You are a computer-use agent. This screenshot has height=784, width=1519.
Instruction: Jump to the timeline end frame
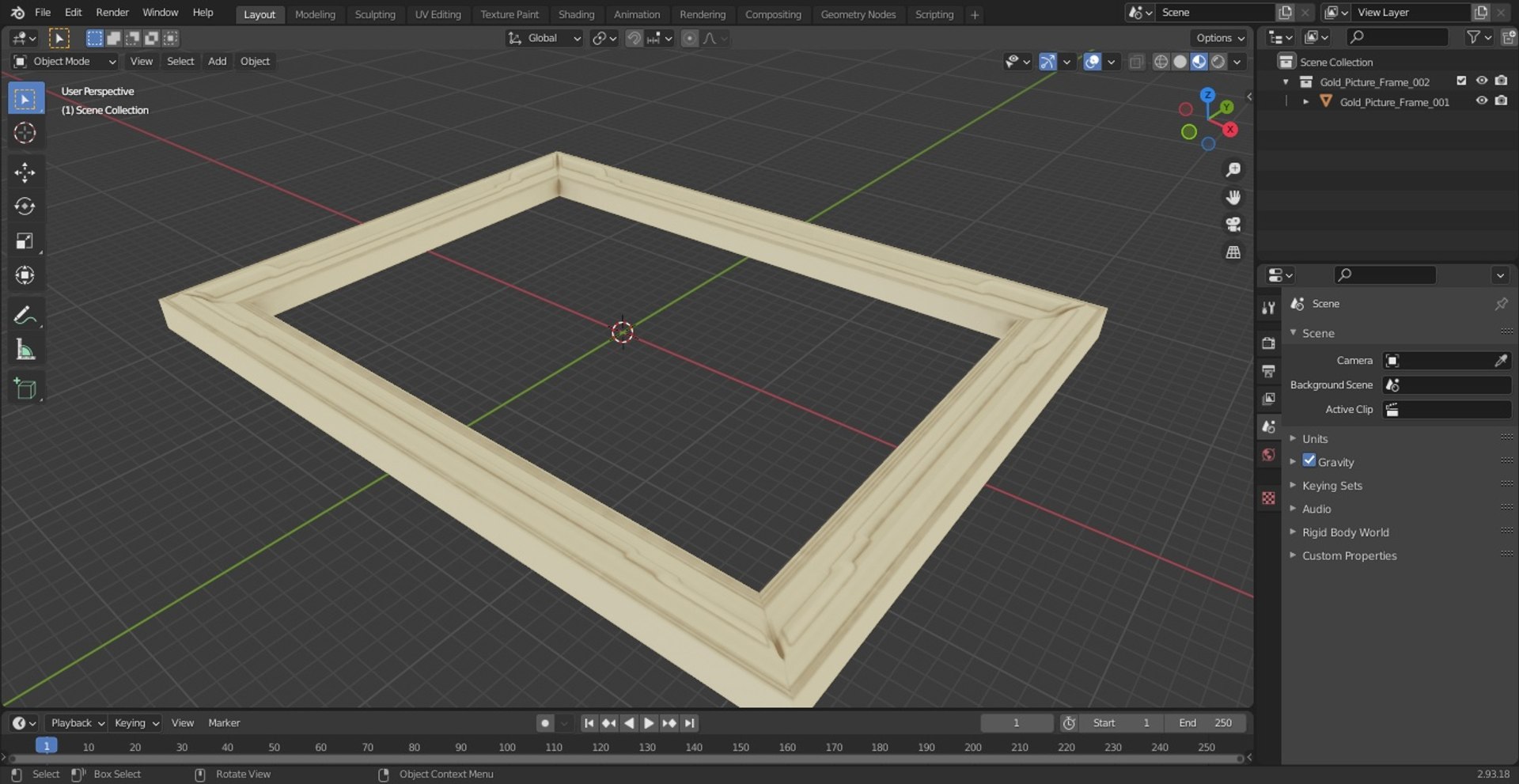tap(690, 723)
